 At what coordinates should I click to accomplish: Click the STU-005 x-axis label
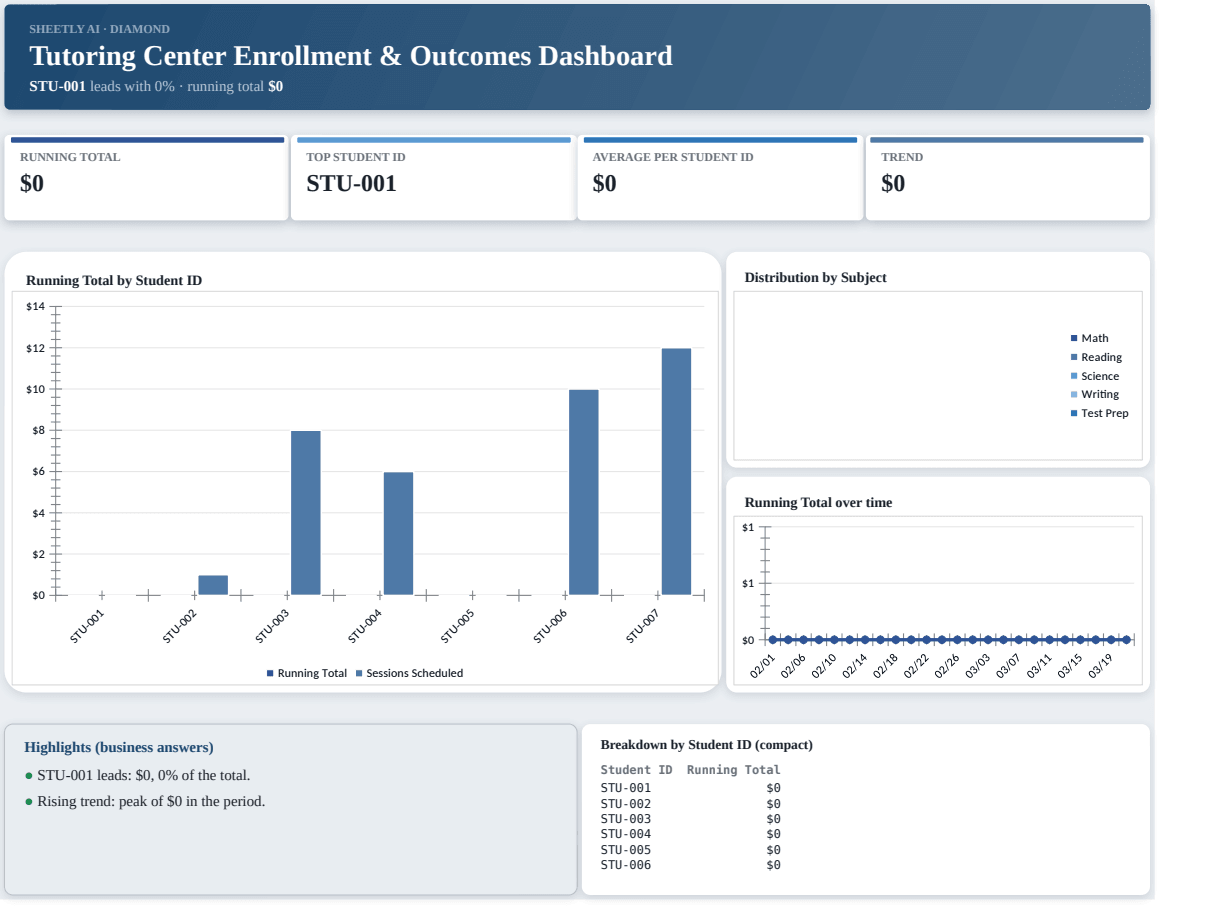tap(457, 625)
